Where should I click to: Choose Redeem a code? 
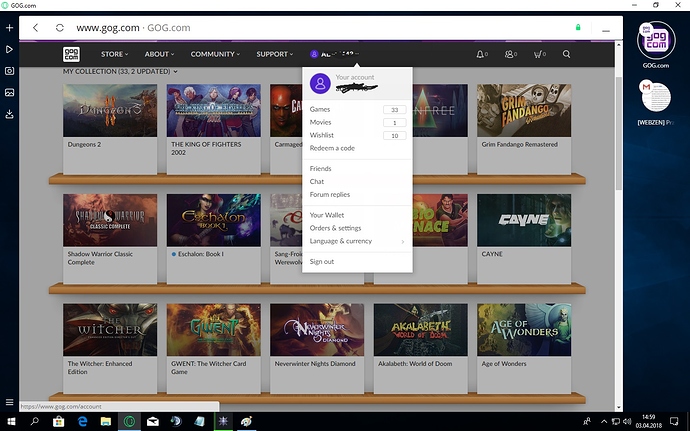[332, 148]
